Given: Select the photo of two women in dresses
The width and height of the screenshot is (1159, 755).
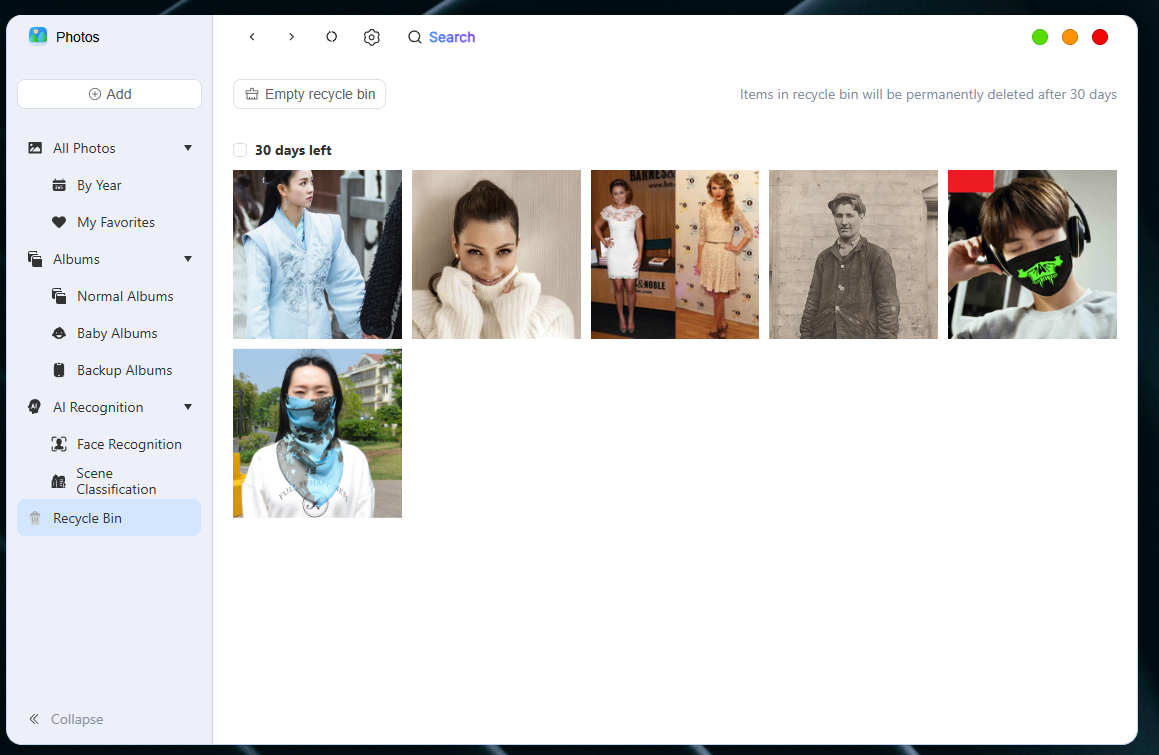Looking at the screenshot, I should click(675, 254).
